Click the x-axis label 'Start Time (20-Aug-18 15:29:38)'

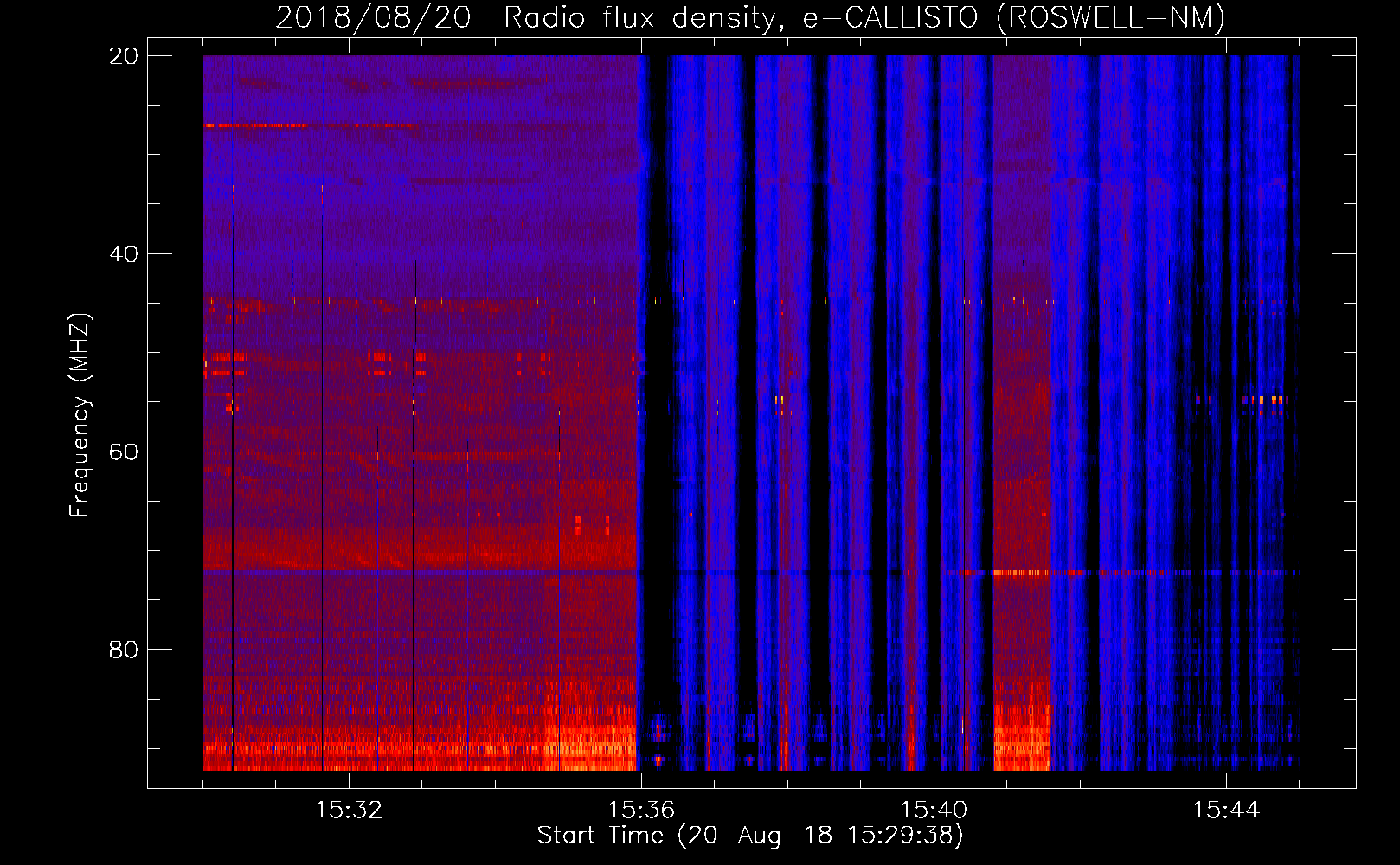pos(750,836)
